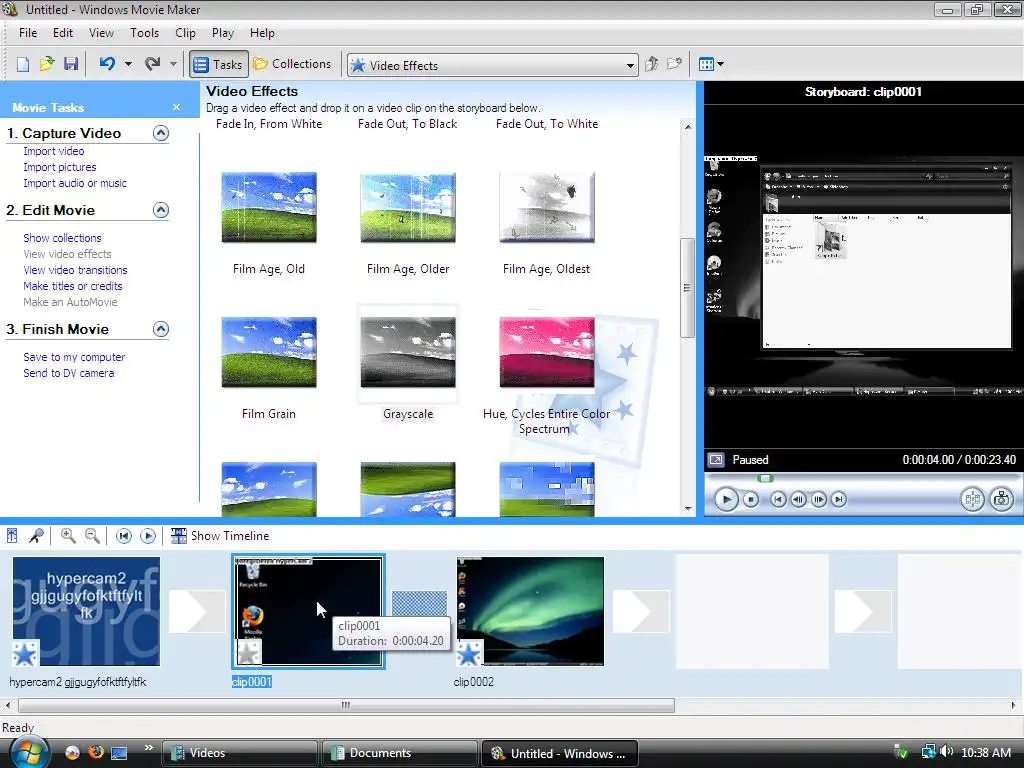Select the clip0002 storyboard thumbnail
The height and width of the screenshot is (768, 1024).
coord(530,611)
